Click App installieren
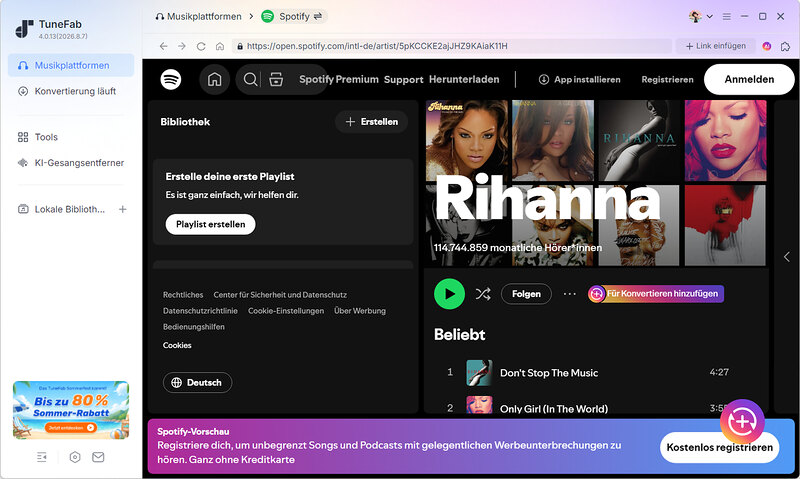 click(x=580, y=80)
